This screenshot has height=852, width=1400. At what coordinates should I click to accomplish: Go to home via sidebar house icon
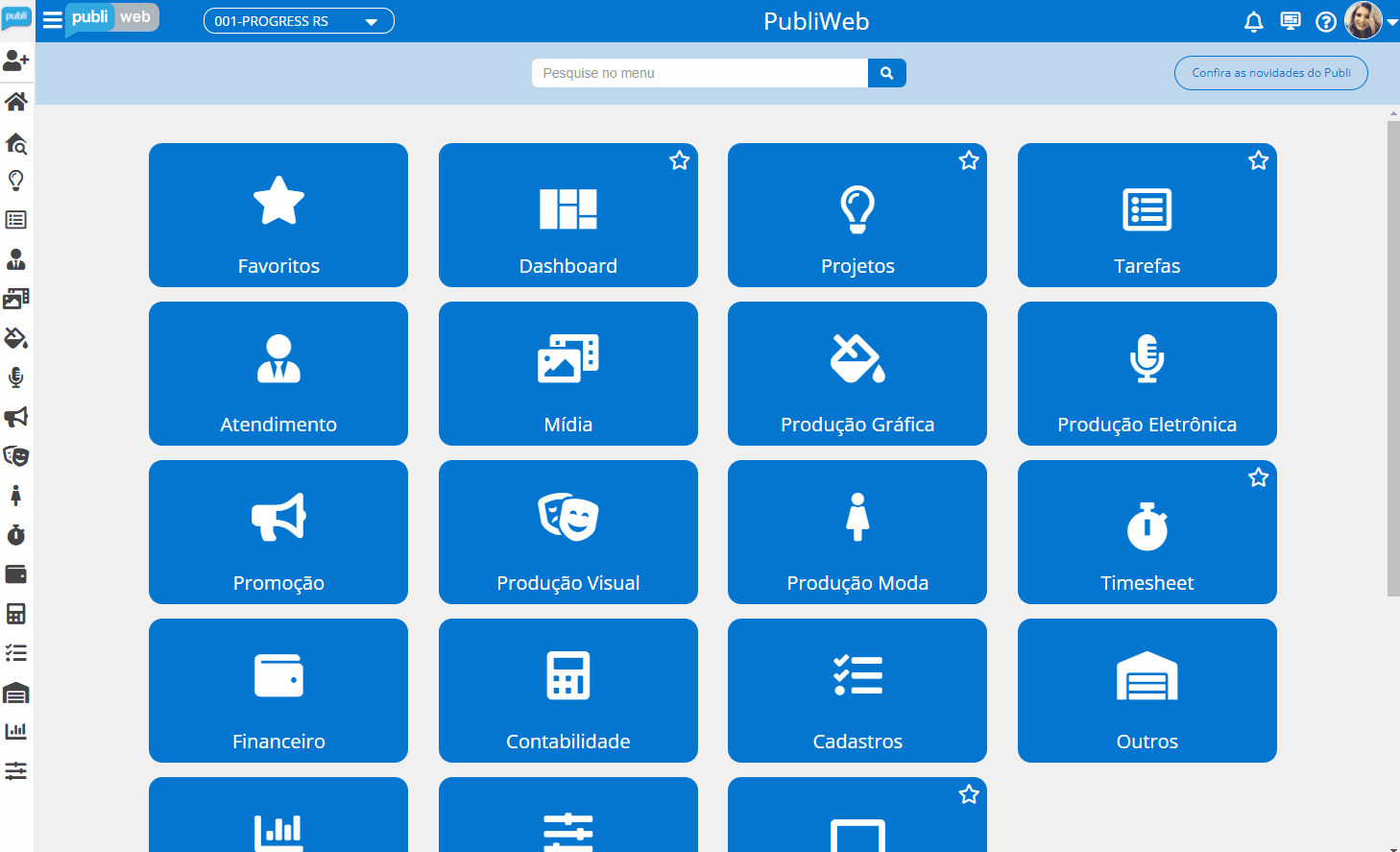point(16,101)
